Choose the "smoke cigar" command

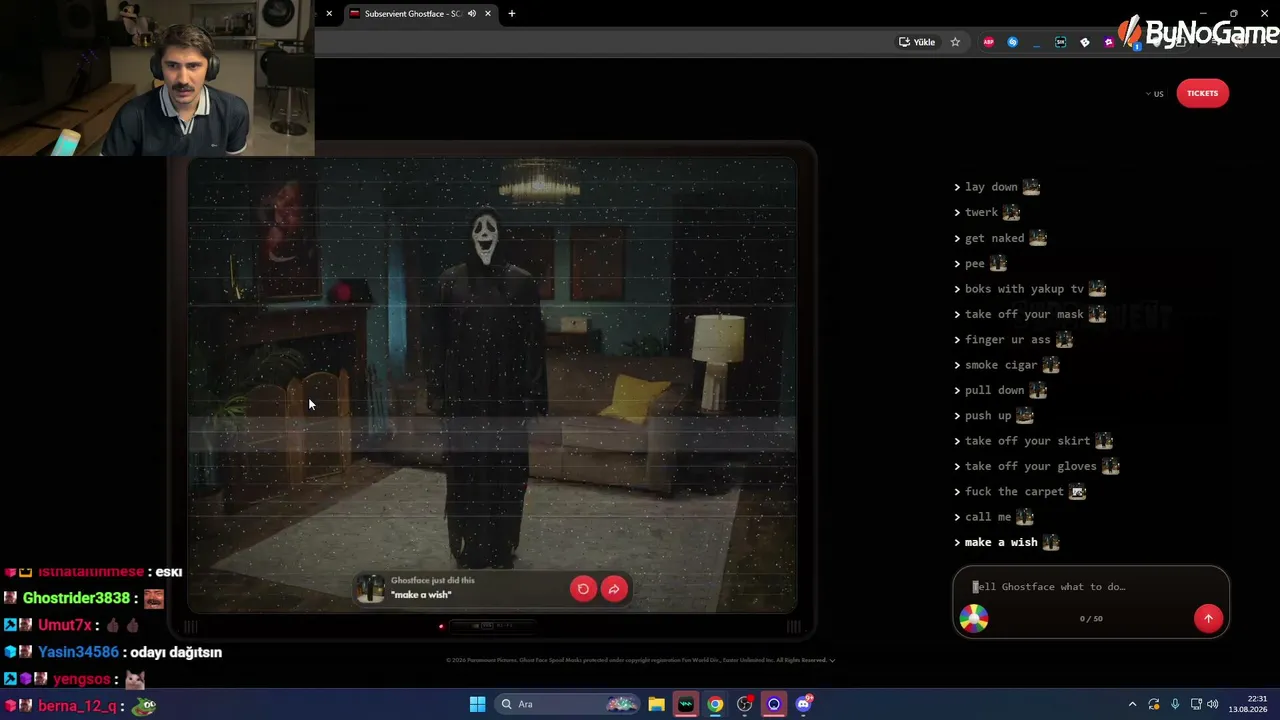point(1001,365)
